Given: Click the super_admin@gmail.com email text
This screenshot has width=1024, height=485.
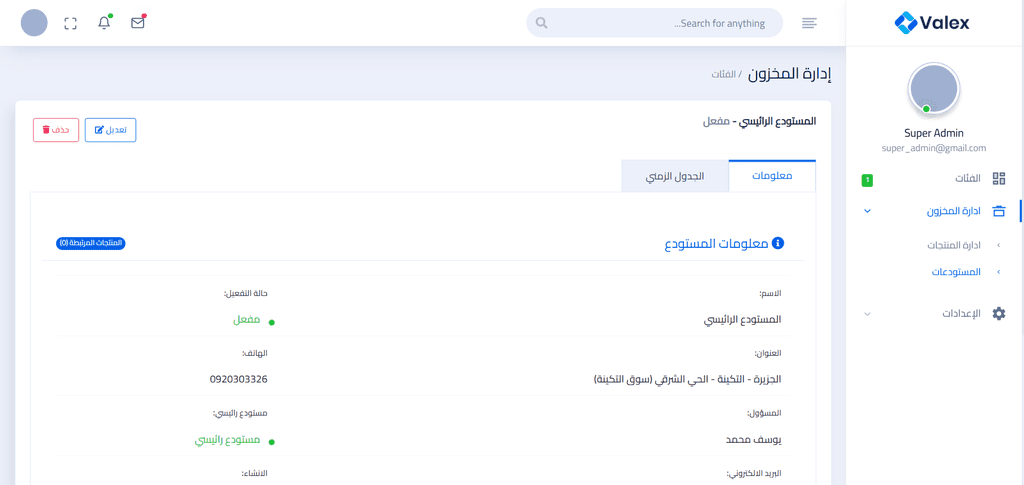Looking at the screenshot, I should pyautogui.click(x=934, y=148).
